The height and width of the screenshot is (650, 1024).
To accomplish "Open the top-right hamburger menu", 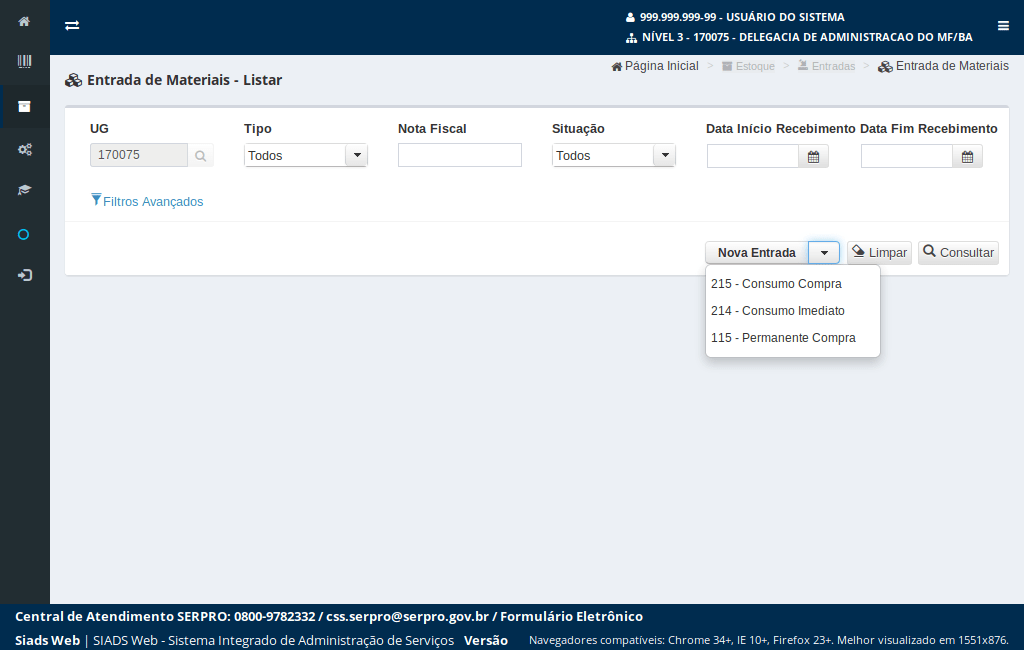I will coord(1003,26).
